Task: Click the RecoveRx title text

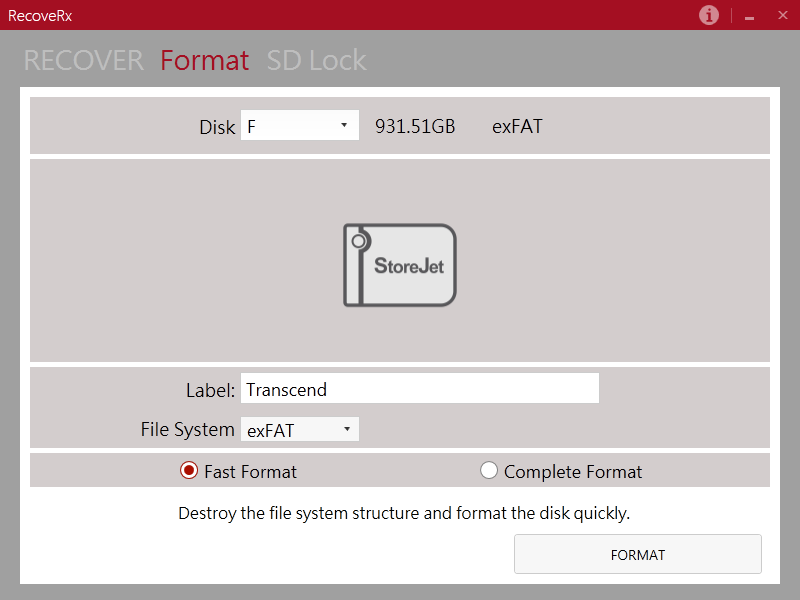Action: pos(40,16)
